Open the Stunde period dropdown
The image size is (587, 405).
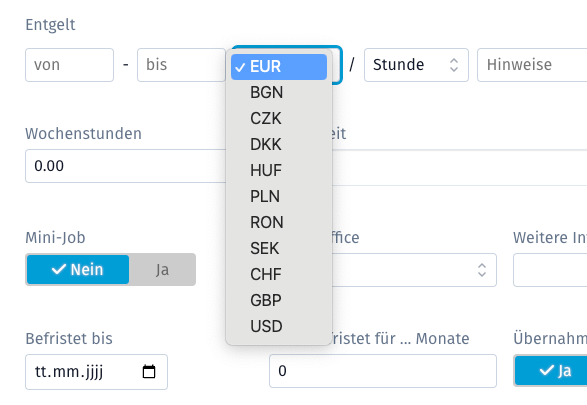click(416, 65)
